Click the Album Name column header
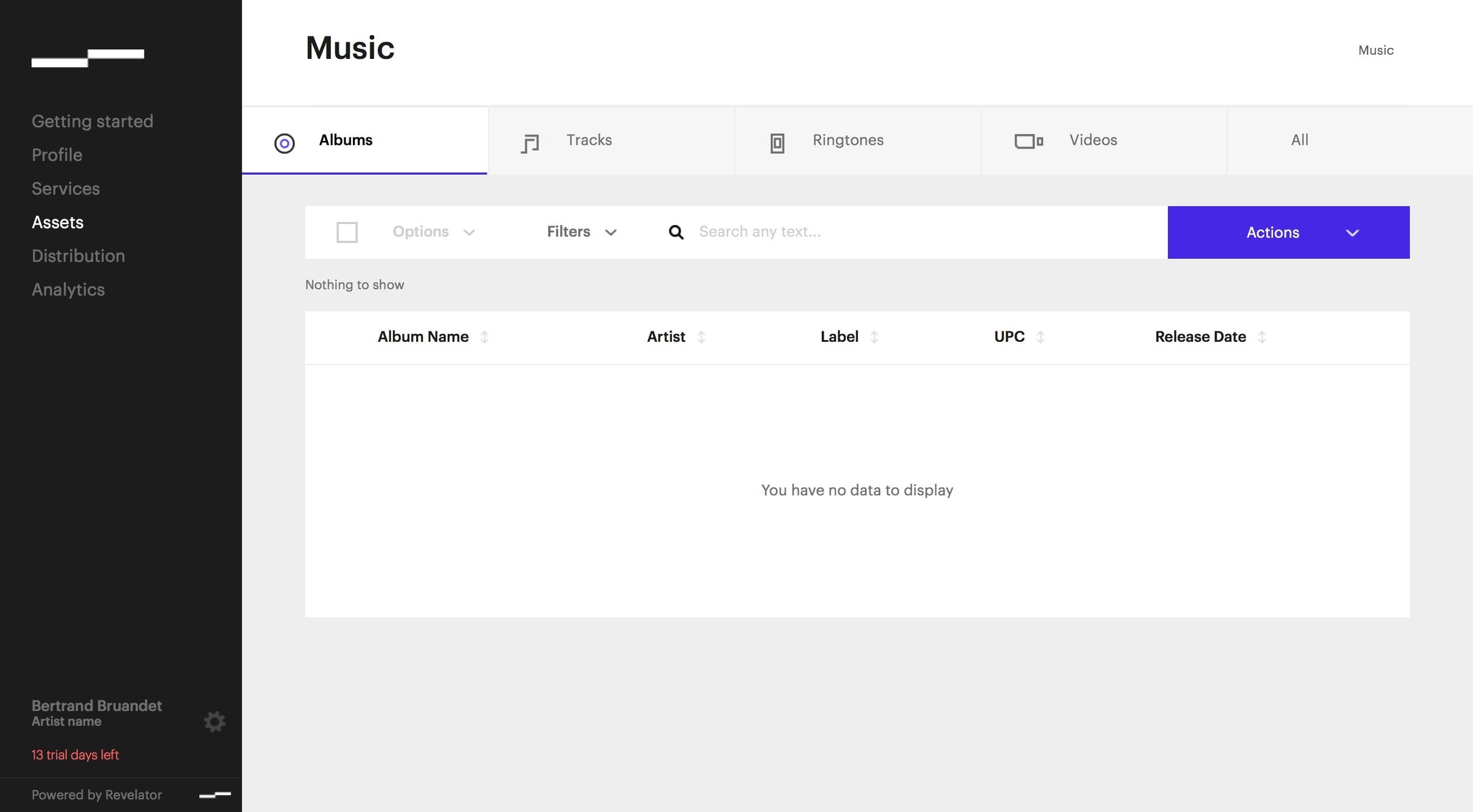The image size is (1473, 812). point(423,337)
